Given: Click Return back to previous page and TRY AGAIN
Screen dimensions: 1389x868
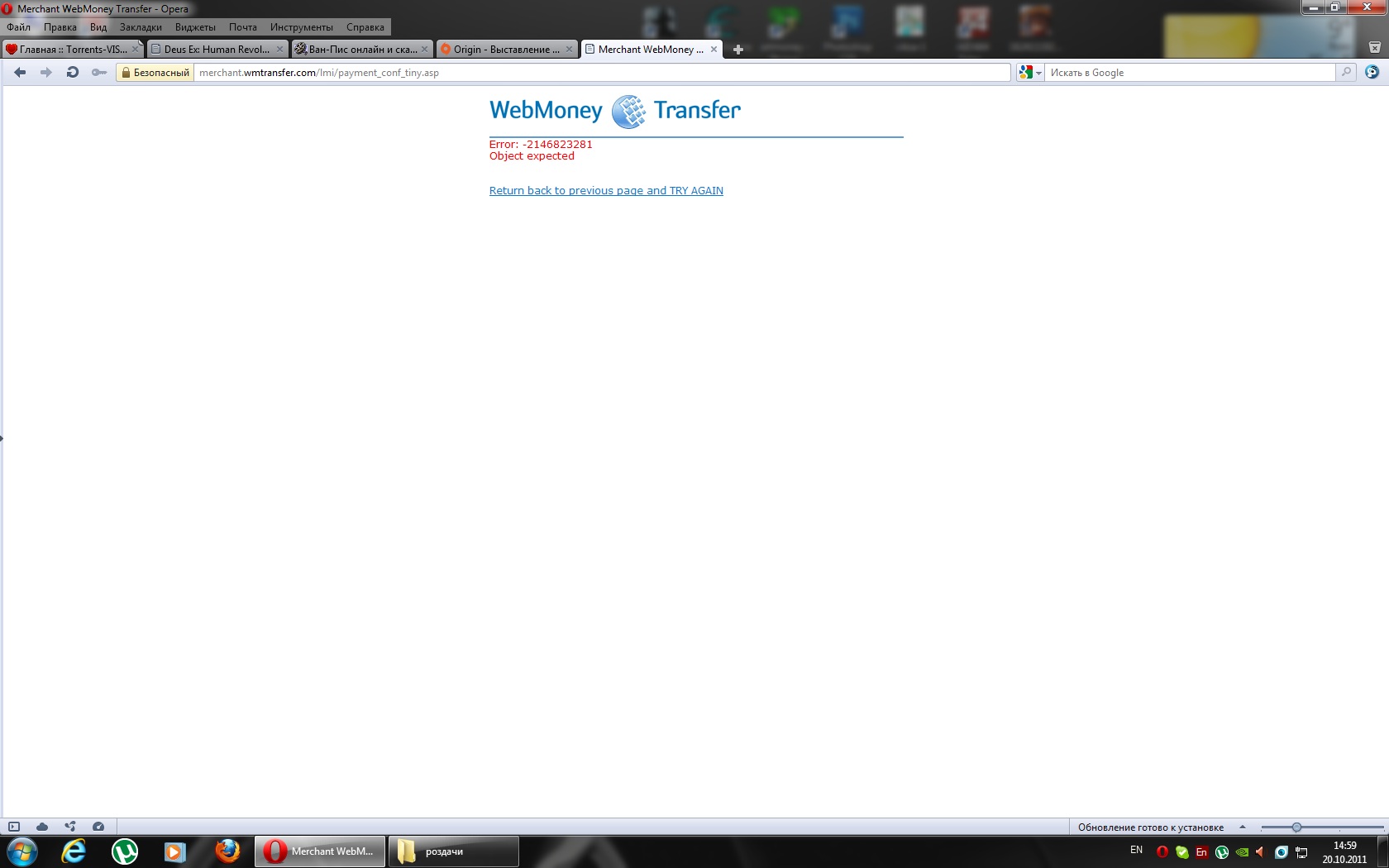Looking at the screenshot, I should coord(606,191).
